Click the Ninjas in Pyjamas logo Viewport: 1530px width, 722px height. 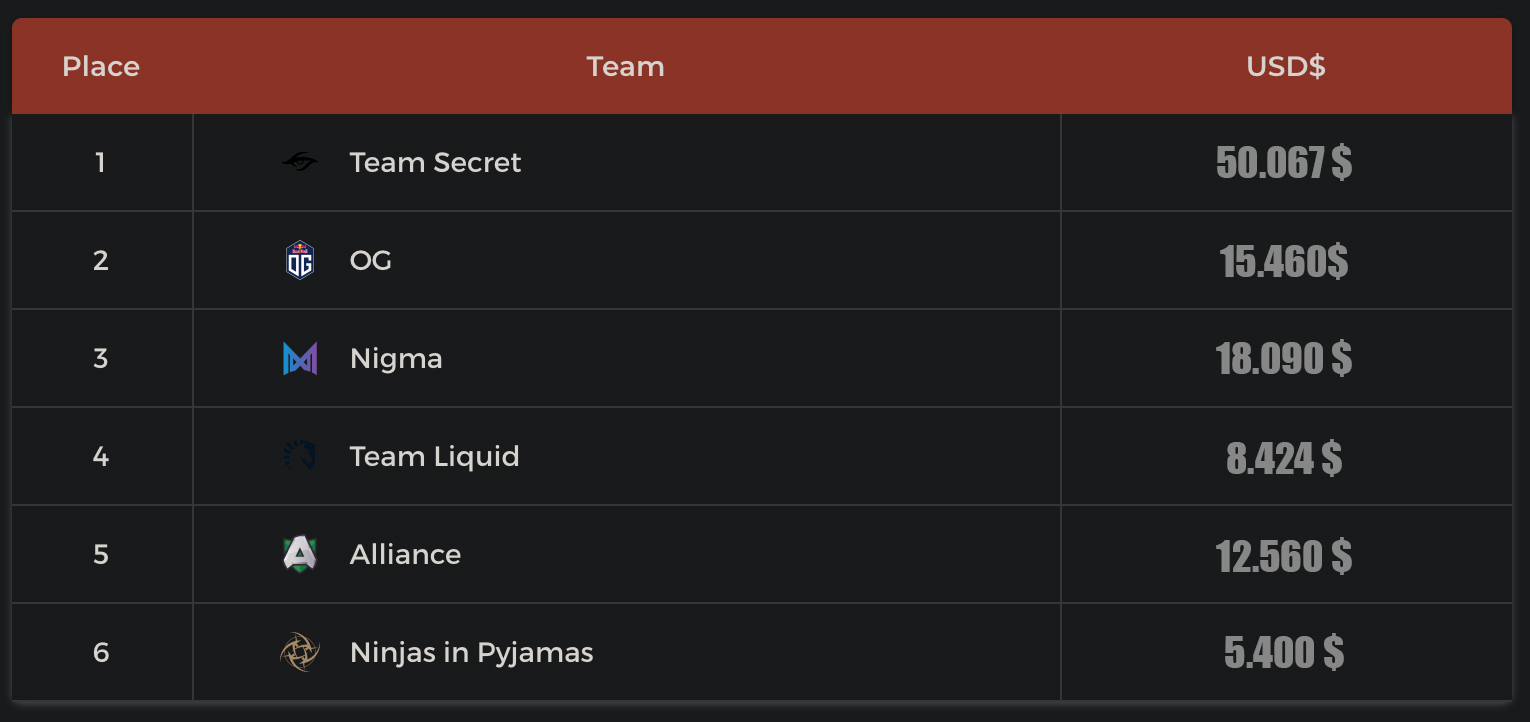tap(300, 652)
